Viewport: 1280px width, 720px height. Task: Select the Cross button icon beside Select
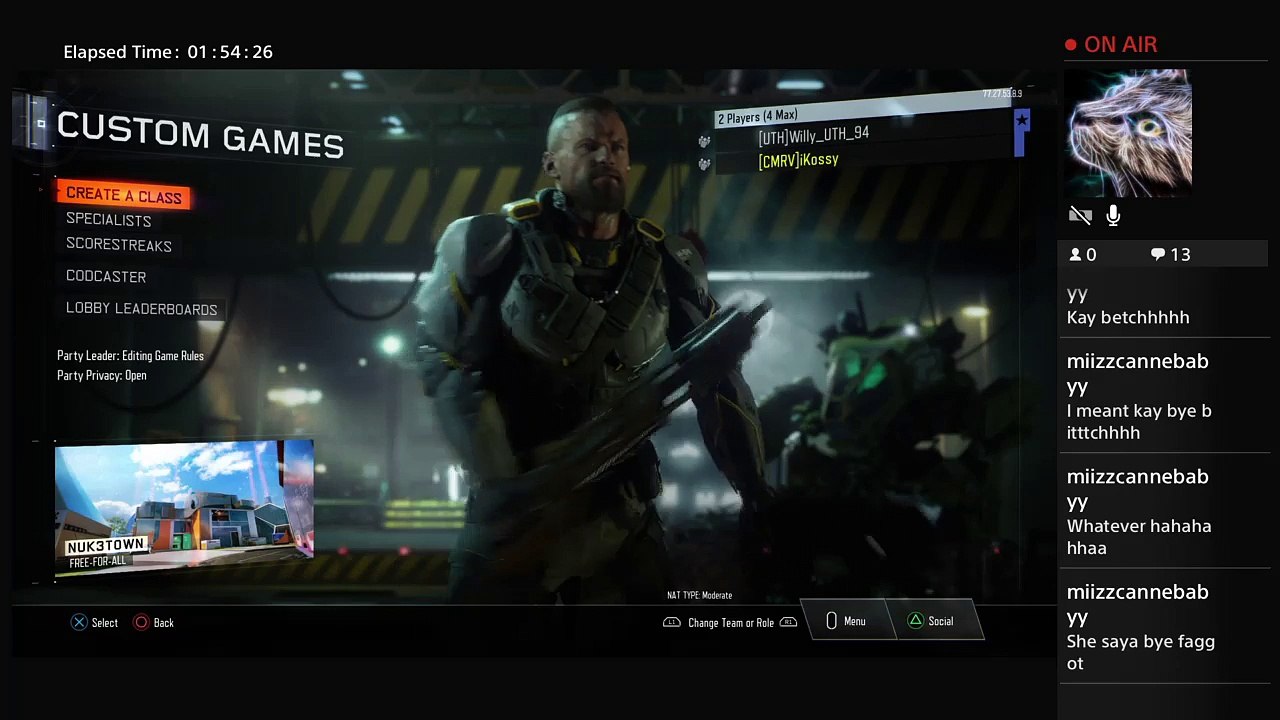click(79, 622)
